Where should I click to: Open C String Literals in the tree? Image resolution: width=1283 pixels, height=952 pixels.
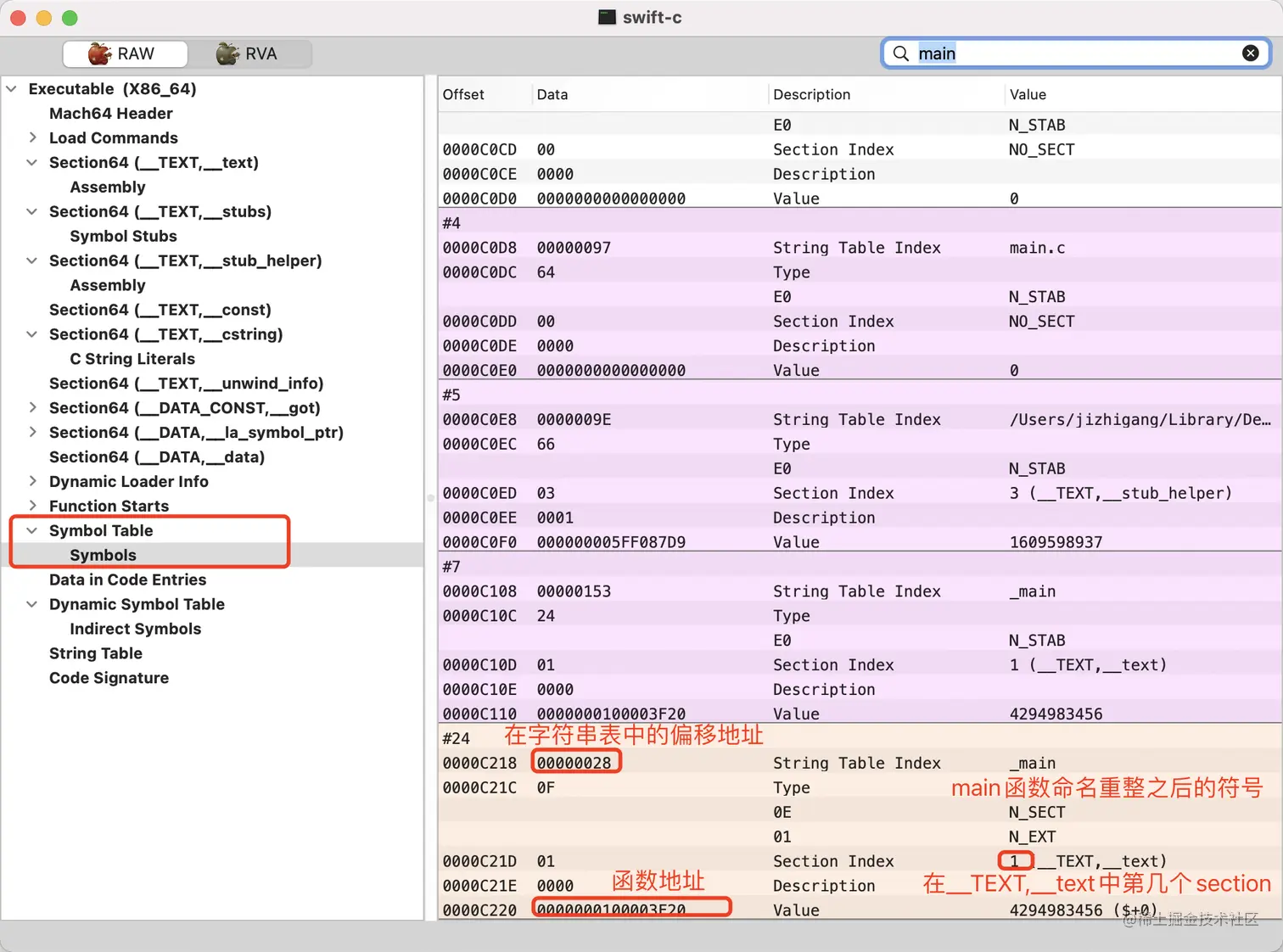pyautogui.click(x=132, y=359)
